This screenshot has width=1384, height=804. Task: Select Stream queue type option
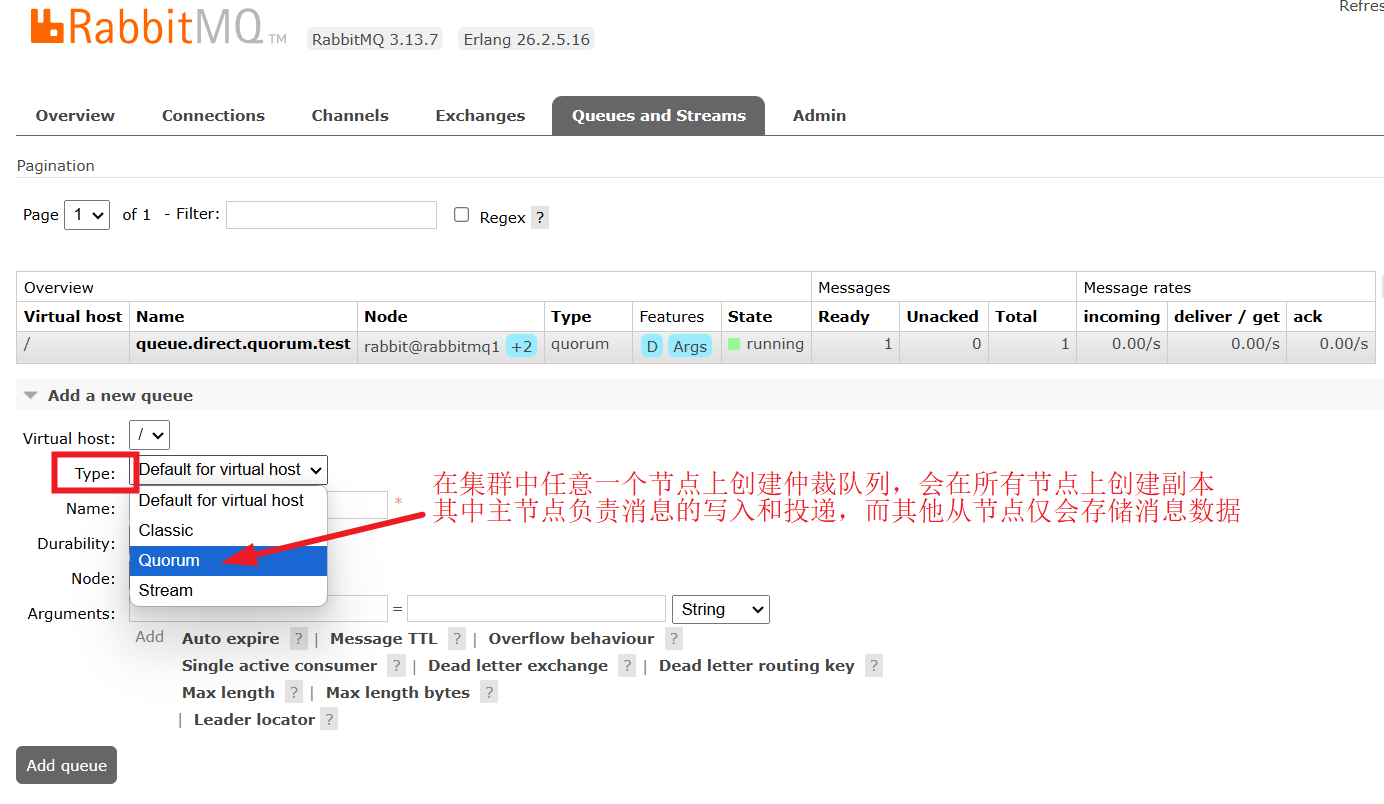tap(228, 590)
